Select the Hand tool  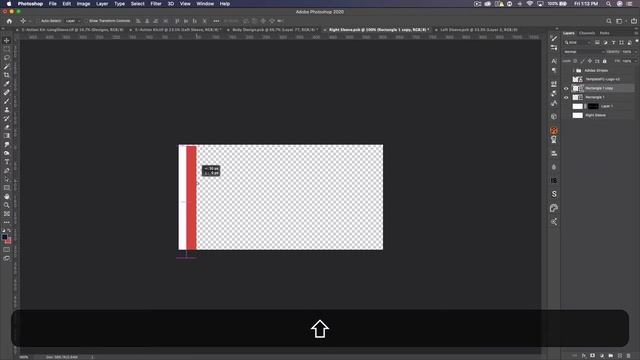pos(7,196)
